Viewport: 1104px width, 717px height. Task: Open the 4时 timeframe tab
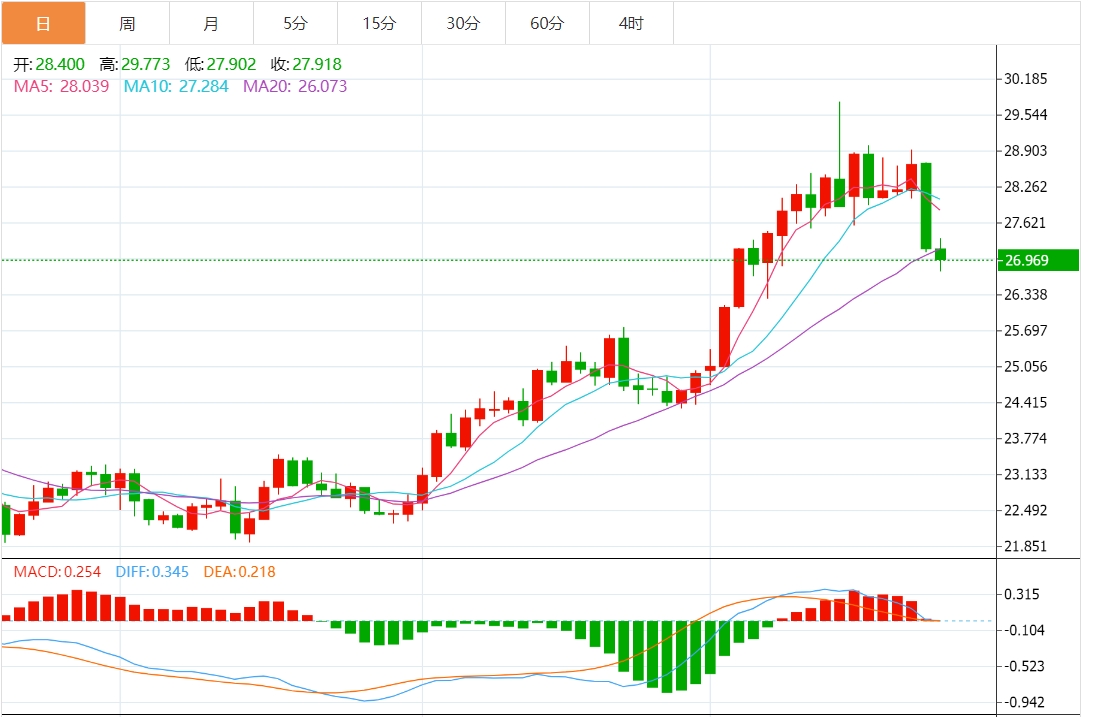(x=631, y=23)
